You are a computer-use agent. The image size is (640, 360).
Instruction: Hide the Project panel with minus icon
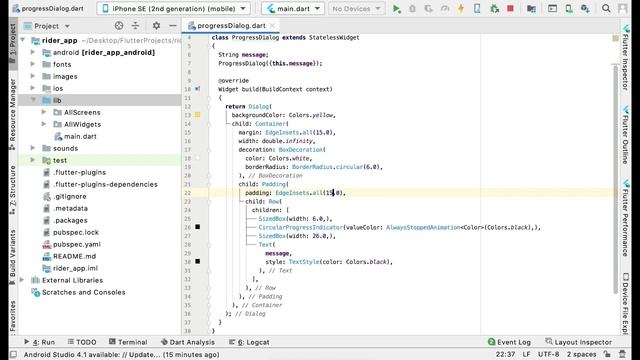click(x=173, y=26)
